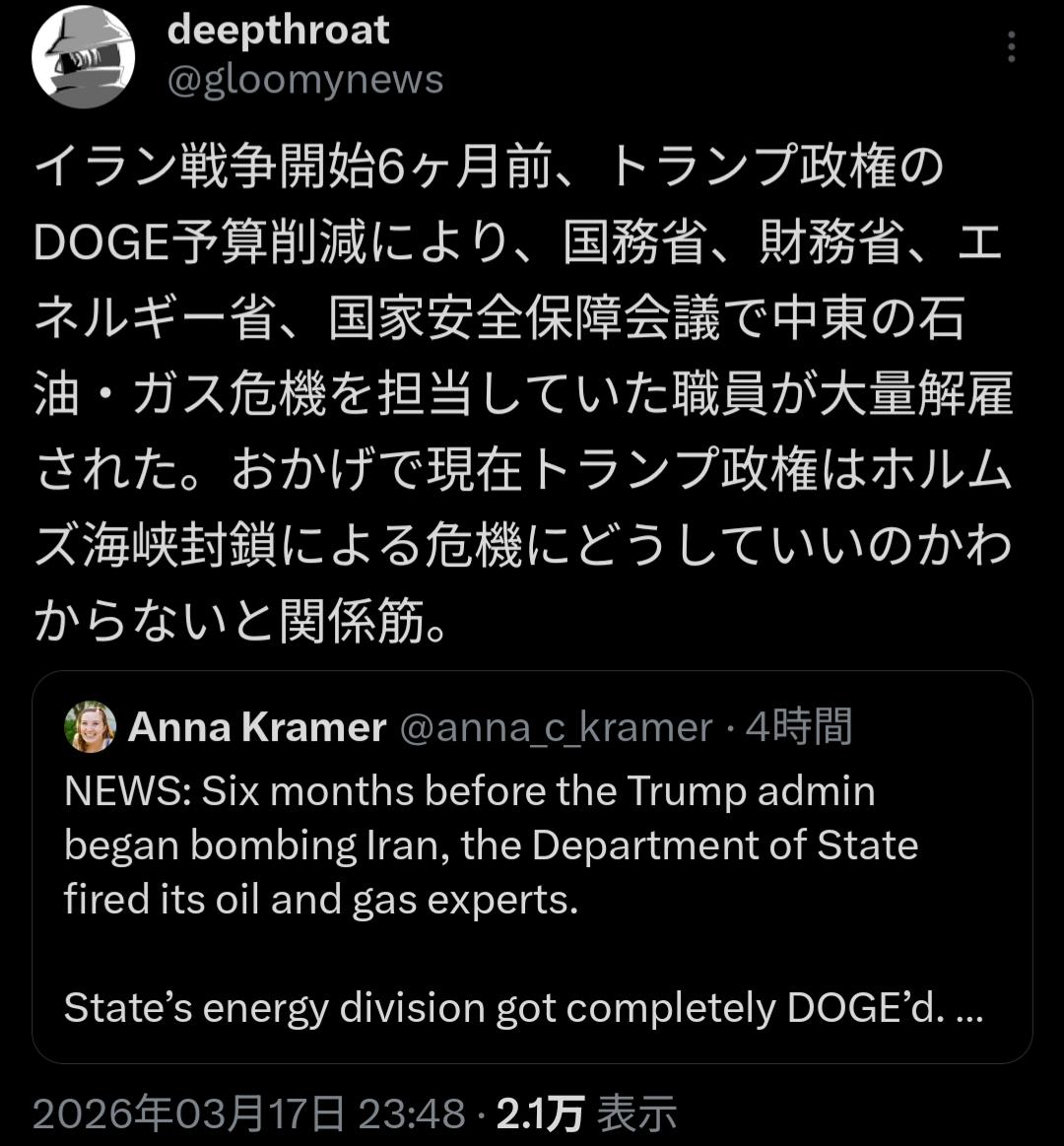This screenshot has height=1146, width=1064.
Task: Click Anna Kramer's small profile picture
Action: [90, 727]
